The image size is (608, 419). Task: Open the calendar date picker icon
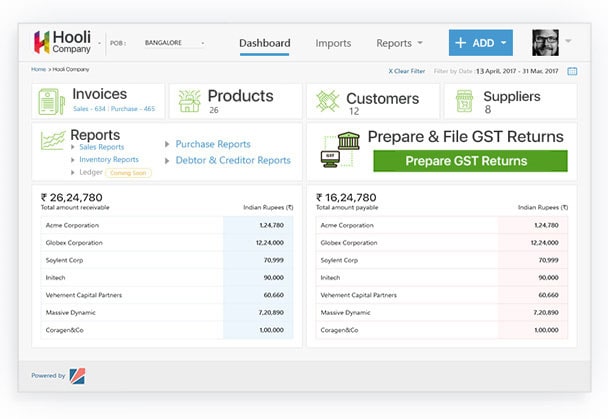[572, 71]
